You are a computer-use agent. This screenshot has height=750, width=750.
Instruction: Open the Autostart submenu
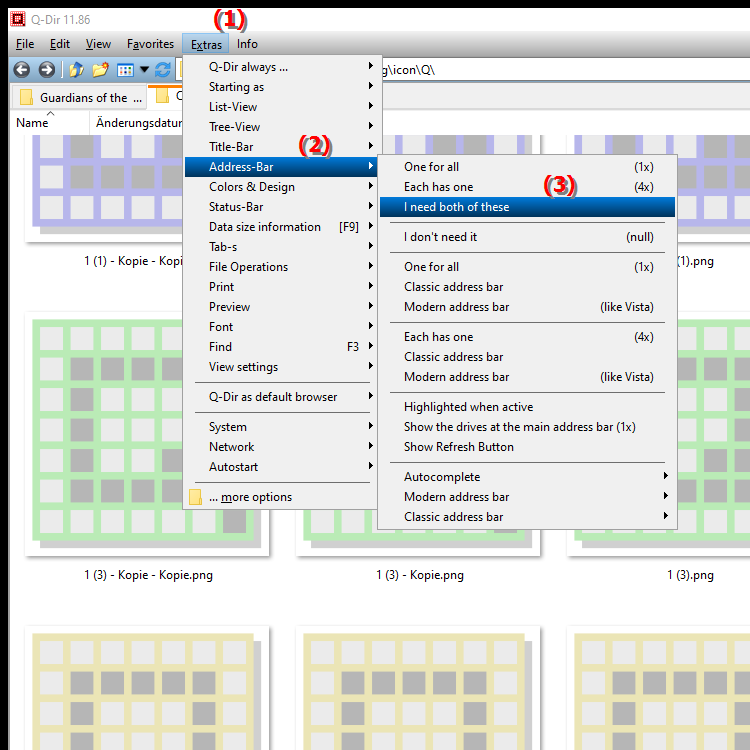tap(281, 467)
